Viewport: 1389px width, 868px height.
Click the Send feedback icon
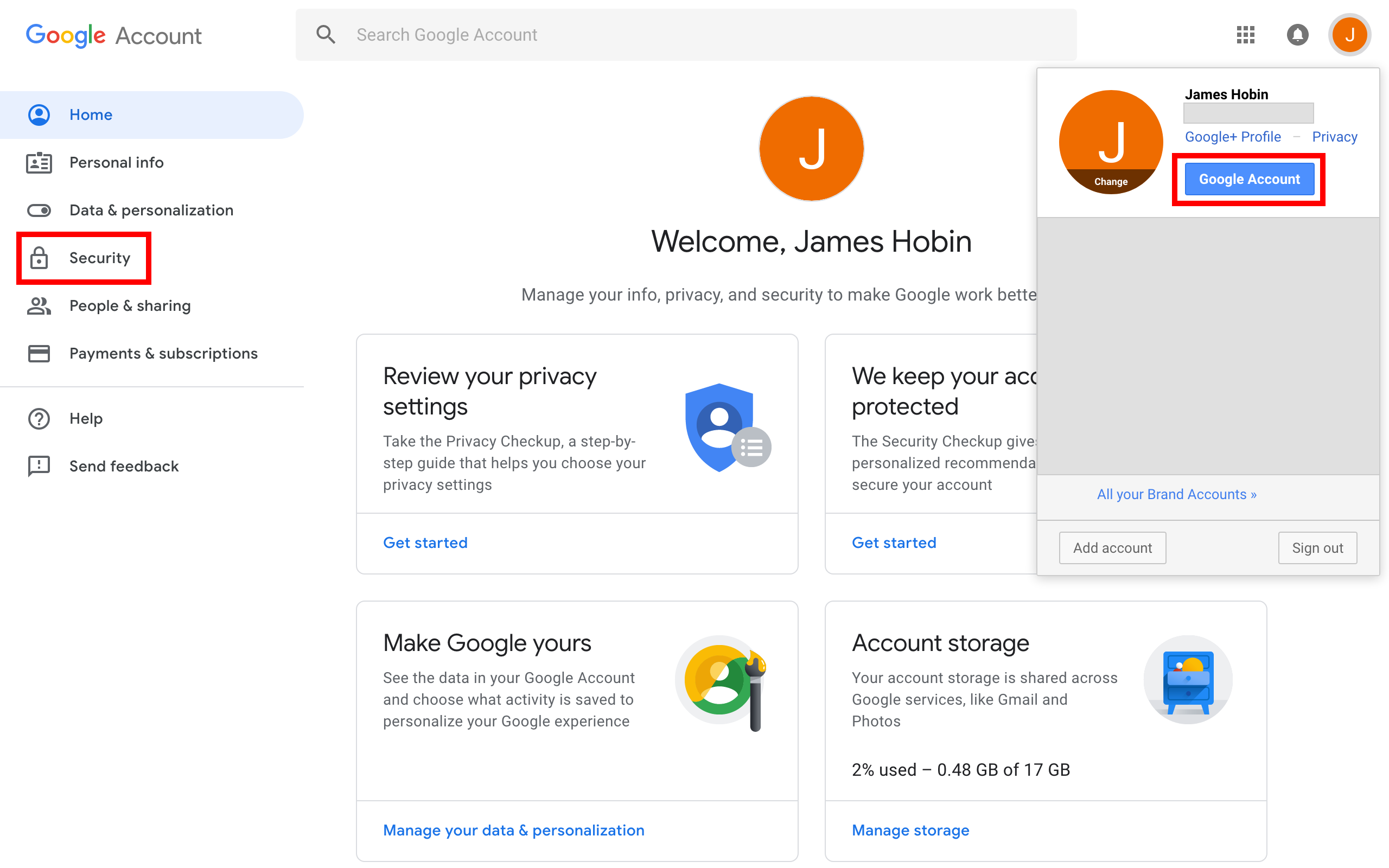(39, 466)
